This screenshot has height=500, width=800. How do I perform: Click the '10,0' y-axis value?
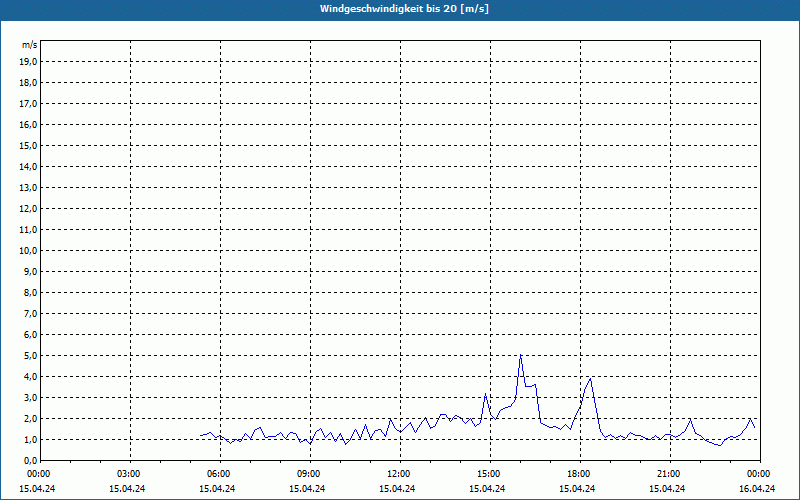(28, 251)
